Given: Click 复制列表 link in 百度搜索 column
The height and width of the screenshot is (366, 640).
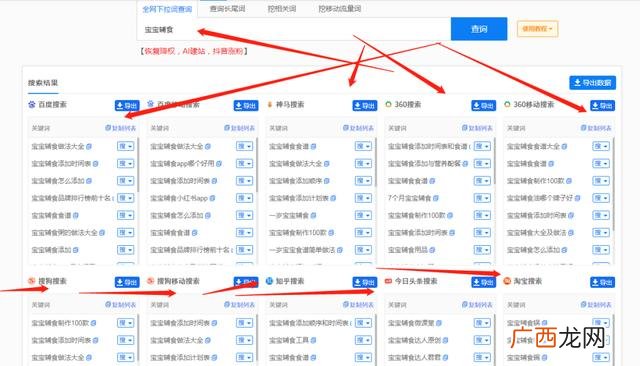Looking at the screenshot, I should [x=120, y=128].
